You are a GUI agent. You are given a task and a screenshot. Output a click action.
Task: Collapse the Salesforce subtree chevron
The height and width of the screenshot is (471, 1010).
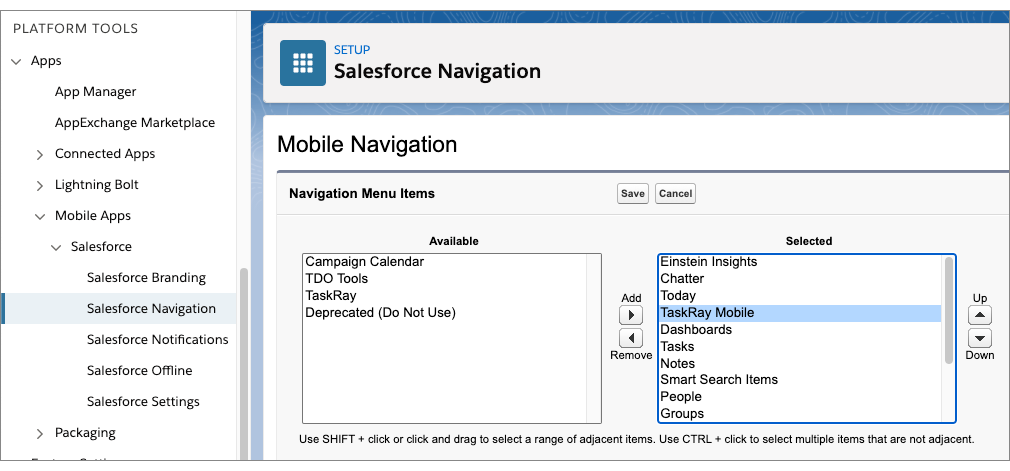coord(56,247)
